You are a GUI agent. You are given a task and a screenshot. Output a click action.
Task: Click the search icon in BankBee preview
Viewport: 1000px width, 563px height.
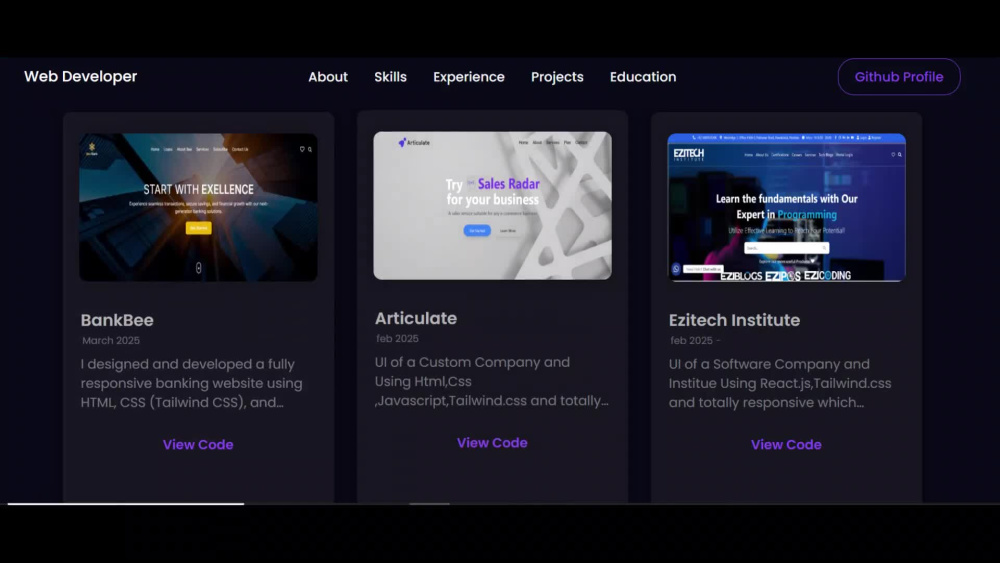[310, 149]
